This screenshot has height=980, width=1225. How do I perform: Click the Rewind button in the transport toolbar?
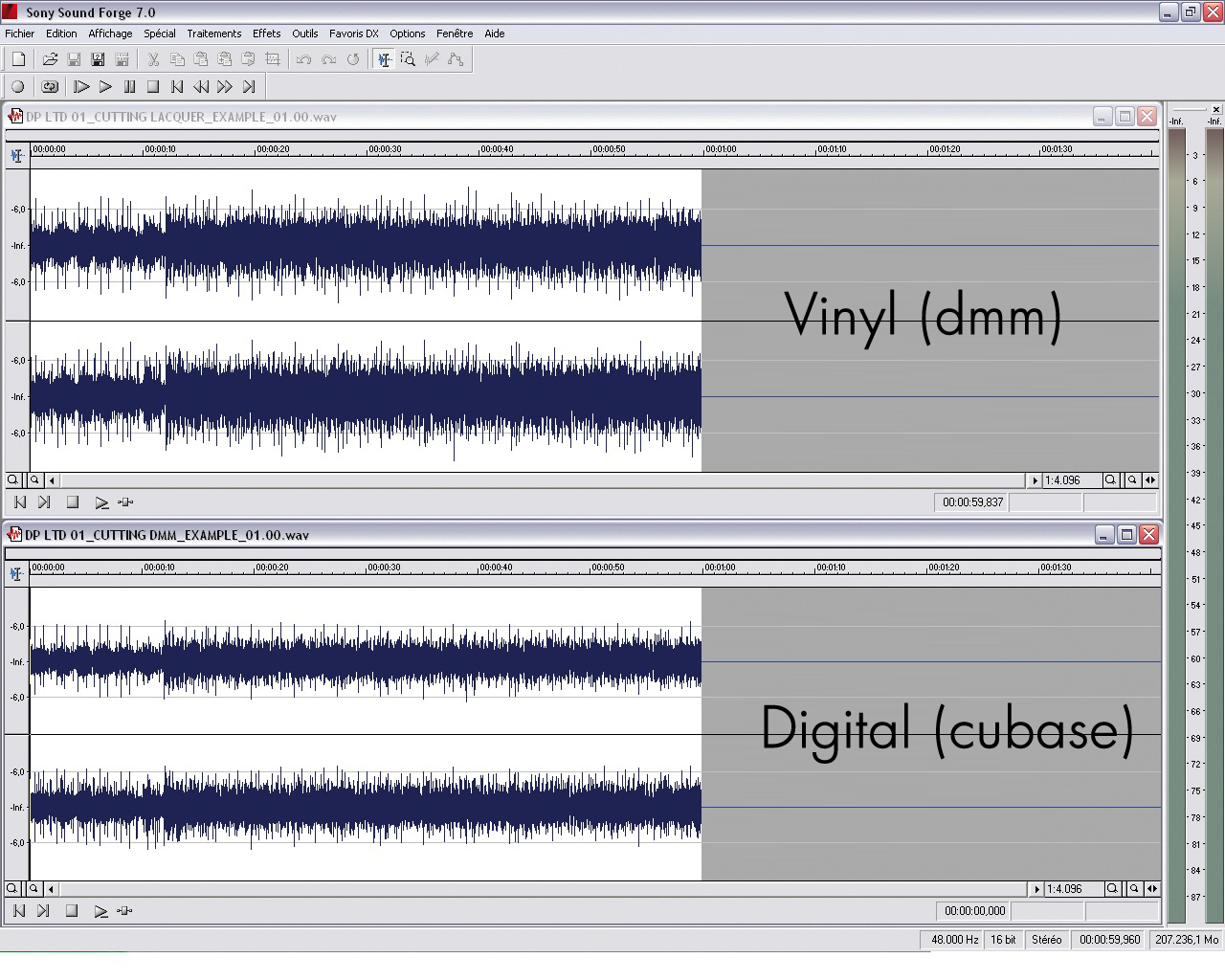pyautogui.click(x=201, y=87)
